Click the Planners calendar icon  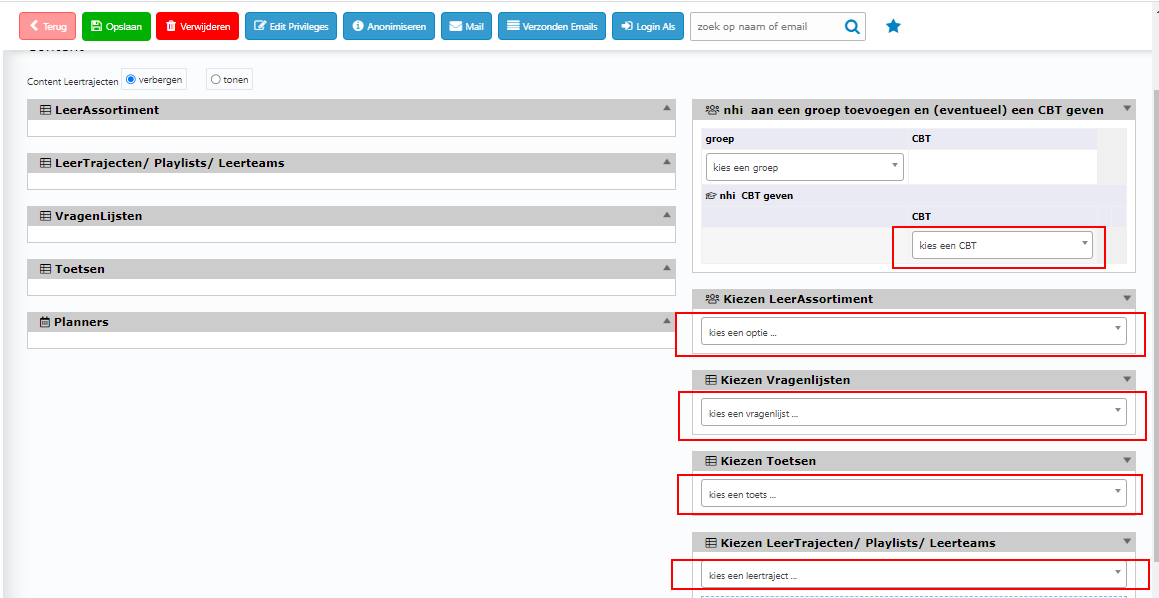click(x=45, y=323)
